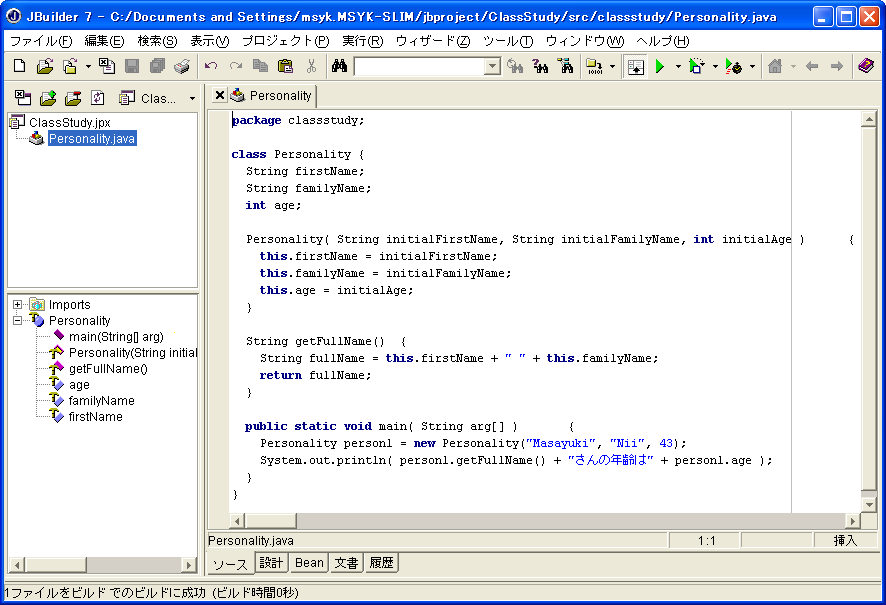The width and height of the screenshot is (886, 605).
Task: Click the editor's vertical scrollbar down arrow
Action: (868, 504)
